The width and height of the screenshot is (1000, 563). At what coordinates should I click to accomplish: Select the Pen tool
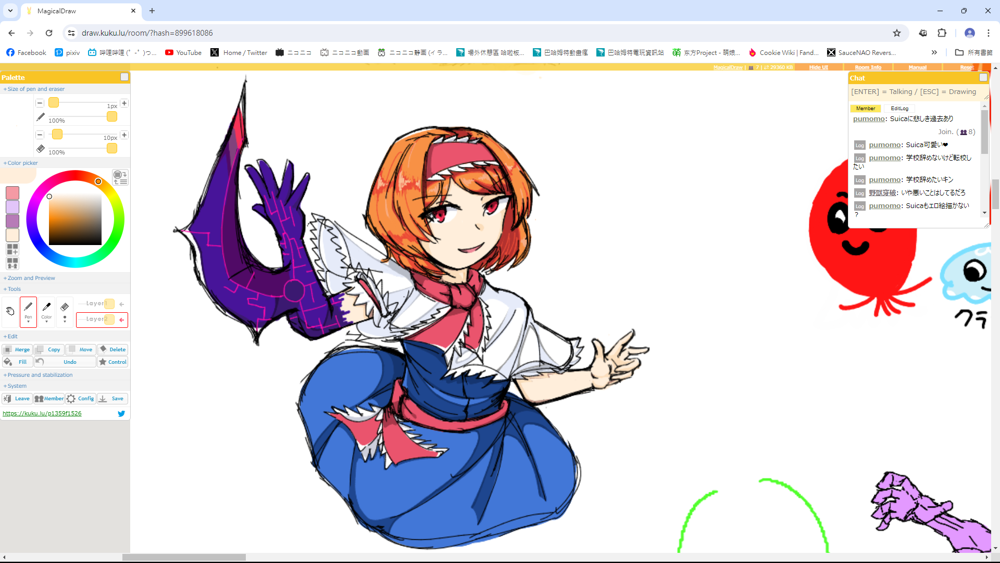(x=28, y=312)
